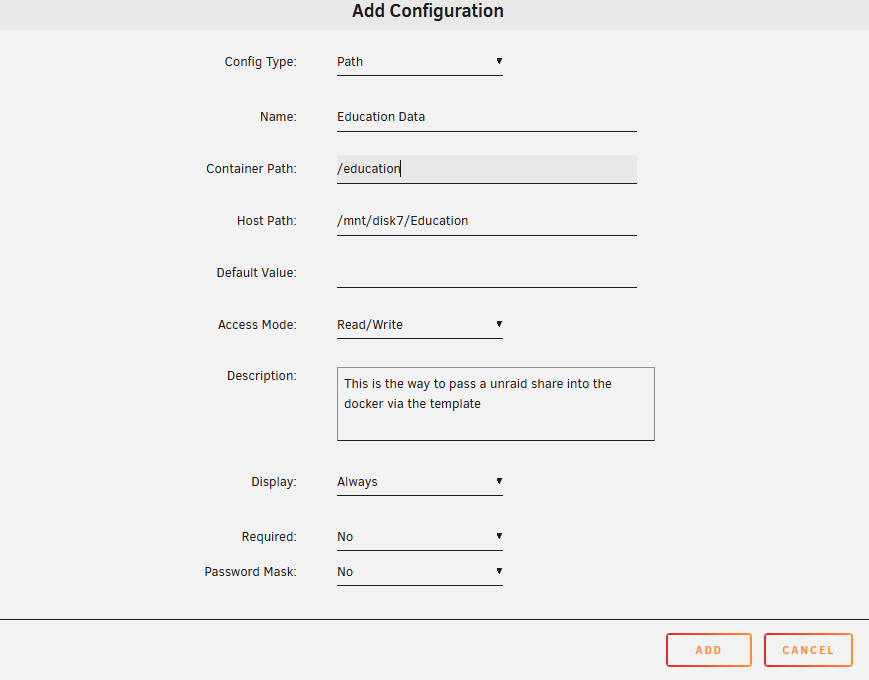The image size is (869, 680).
Task: Expand the Required dropdown
Action: (x=420, y=537)
